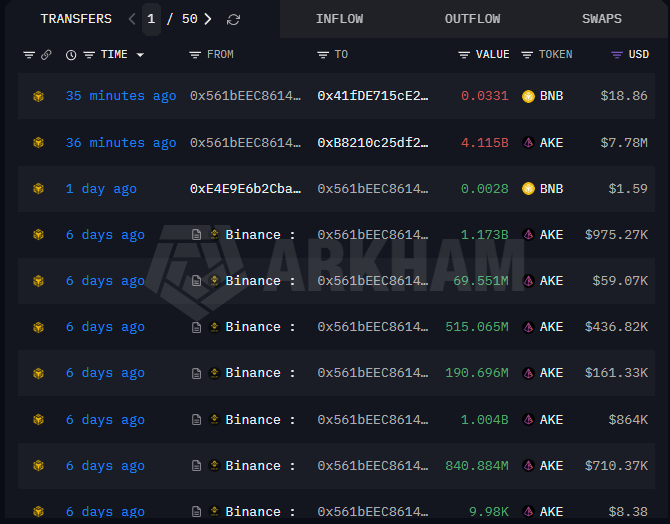Click BNB chain icon in $7.78M row
Screen dimensions: 670x524
tap(38, 142)
